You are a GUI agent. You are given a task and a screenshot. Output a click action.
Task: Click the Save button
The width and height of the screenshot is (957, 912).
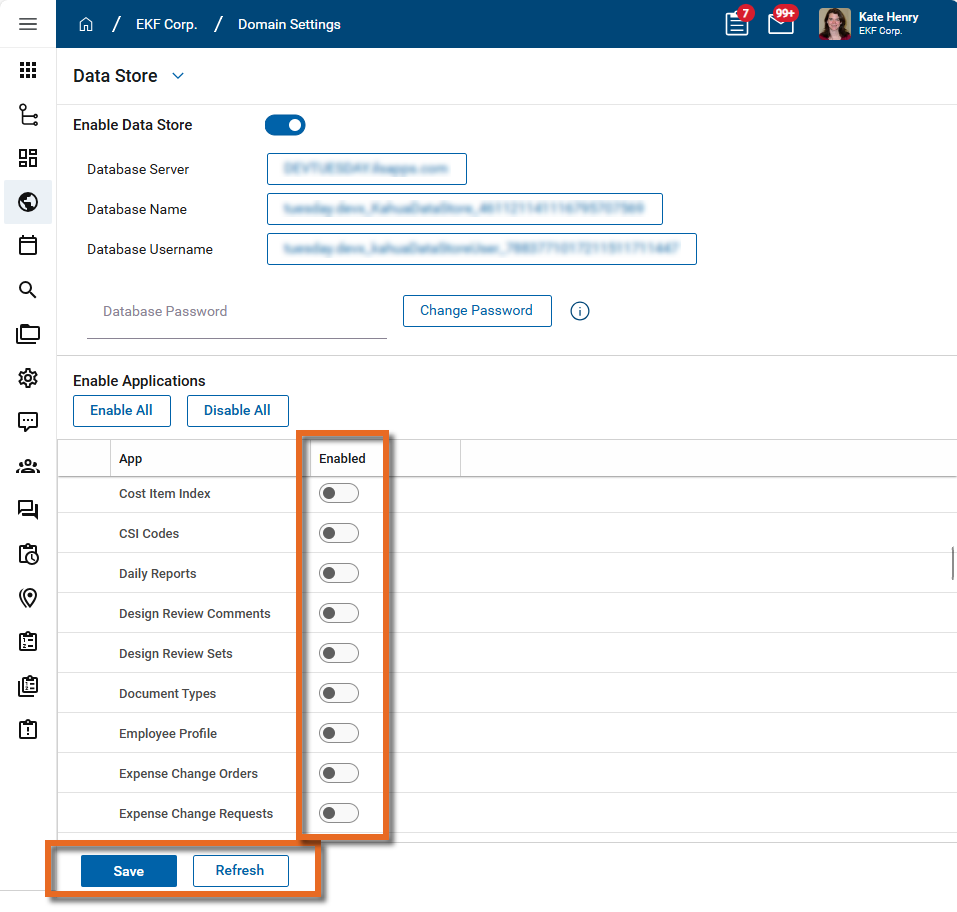pyautogui.click(x=129, y=871)
